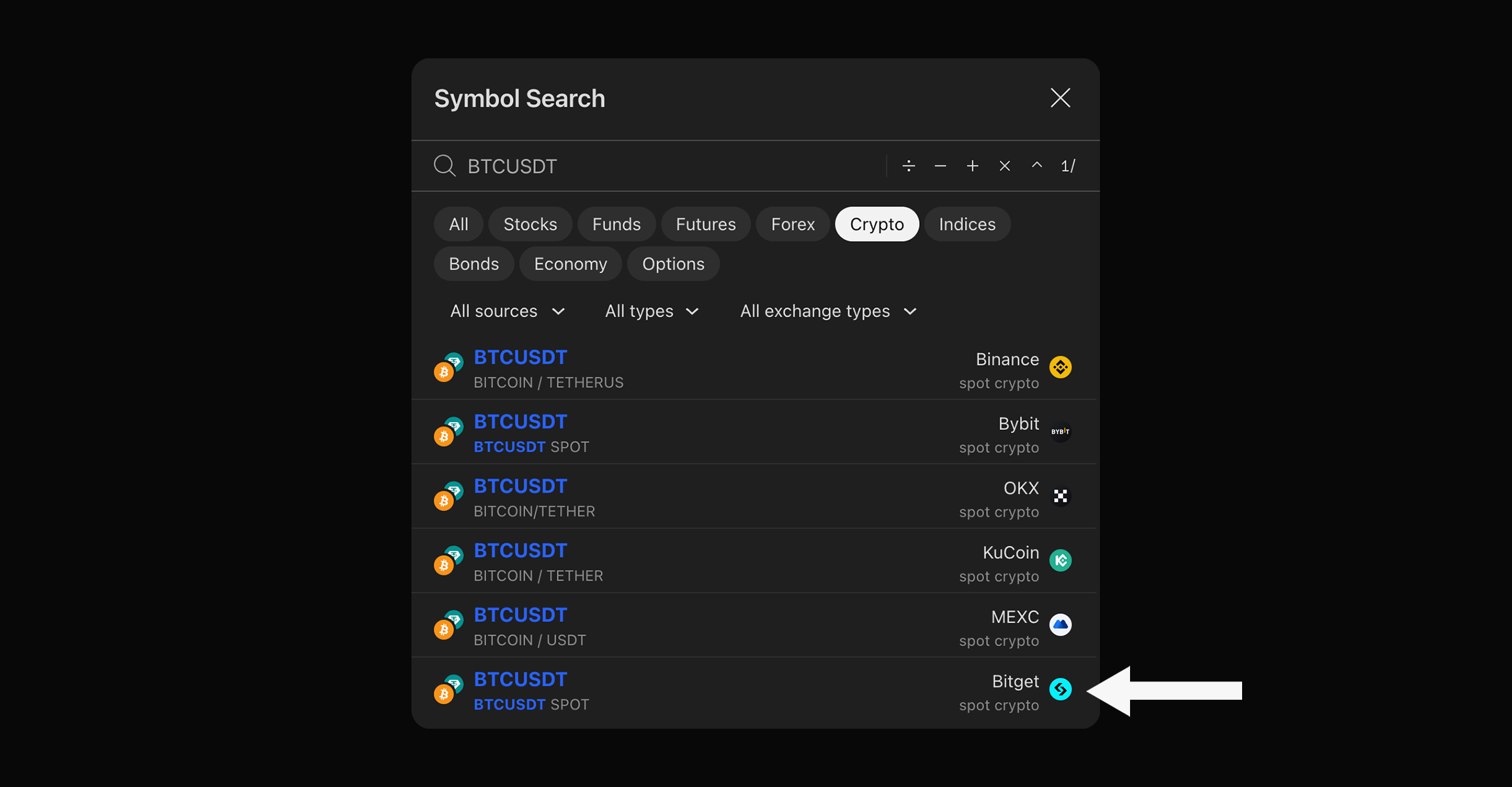The image size is (1512, 787).
Task: Click the multiplication operator icon
Action: tap(1004, 166)
